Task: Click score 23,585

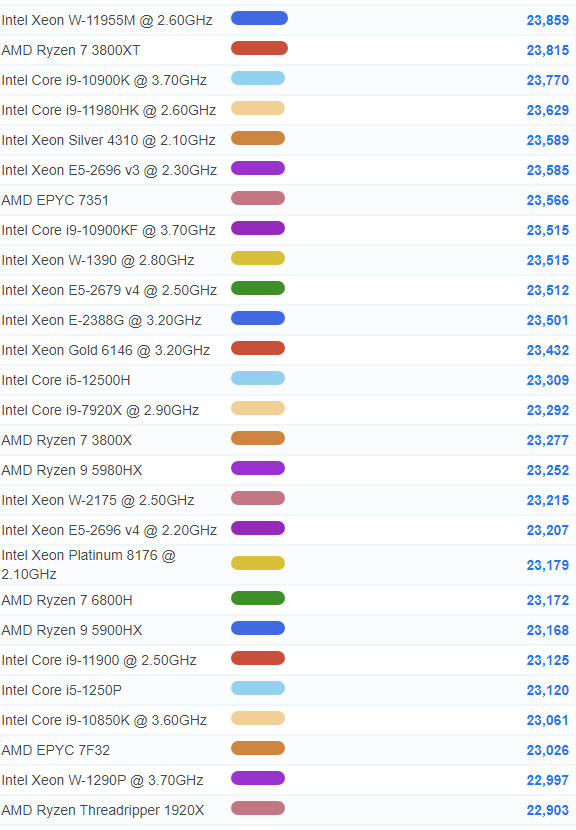Action: coord(547,170)
